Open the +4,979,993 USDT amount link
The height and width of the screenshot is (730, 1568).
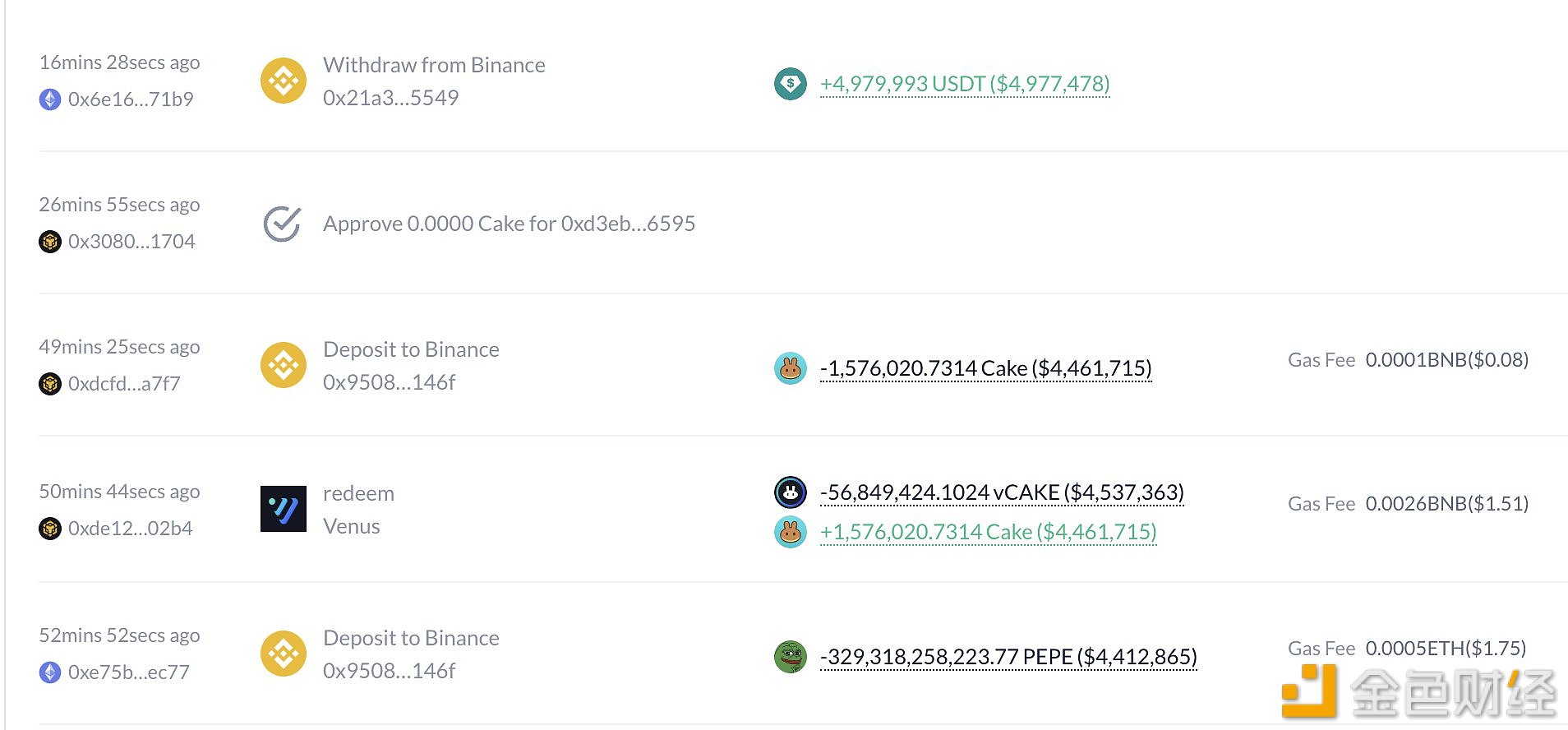[x=965, y=84]
